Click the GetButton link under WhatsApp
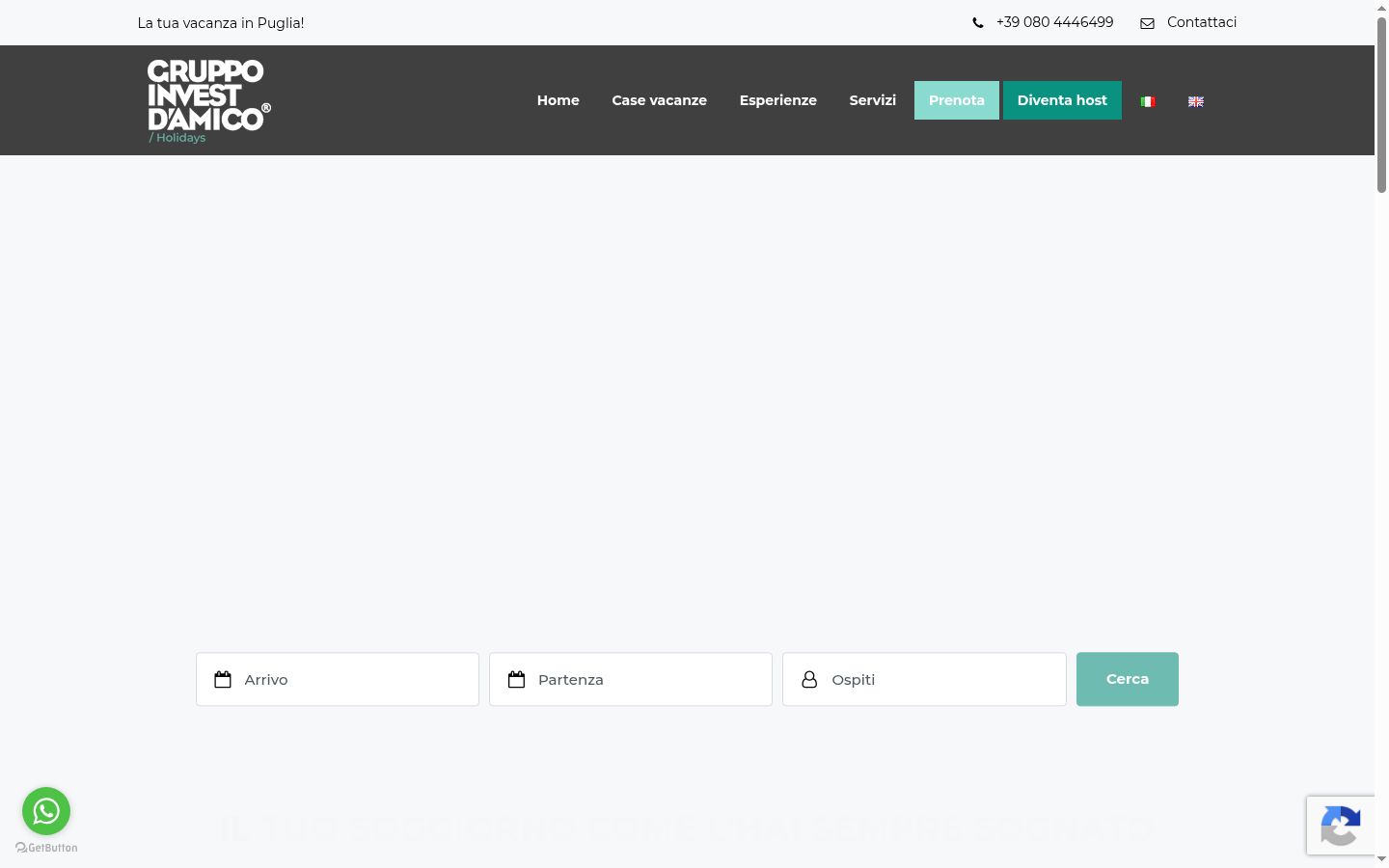 point(46,848)
